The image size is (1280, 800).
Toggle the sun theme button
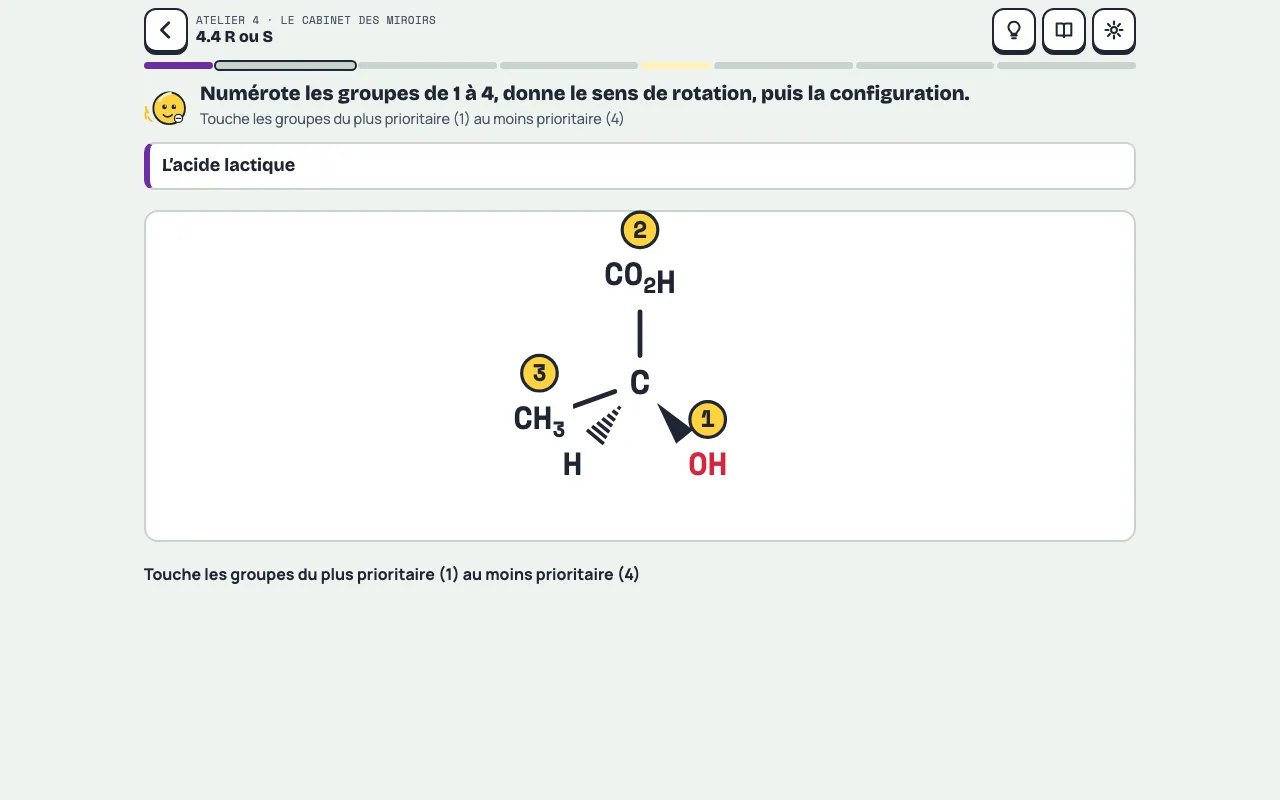click(1114, 30)
